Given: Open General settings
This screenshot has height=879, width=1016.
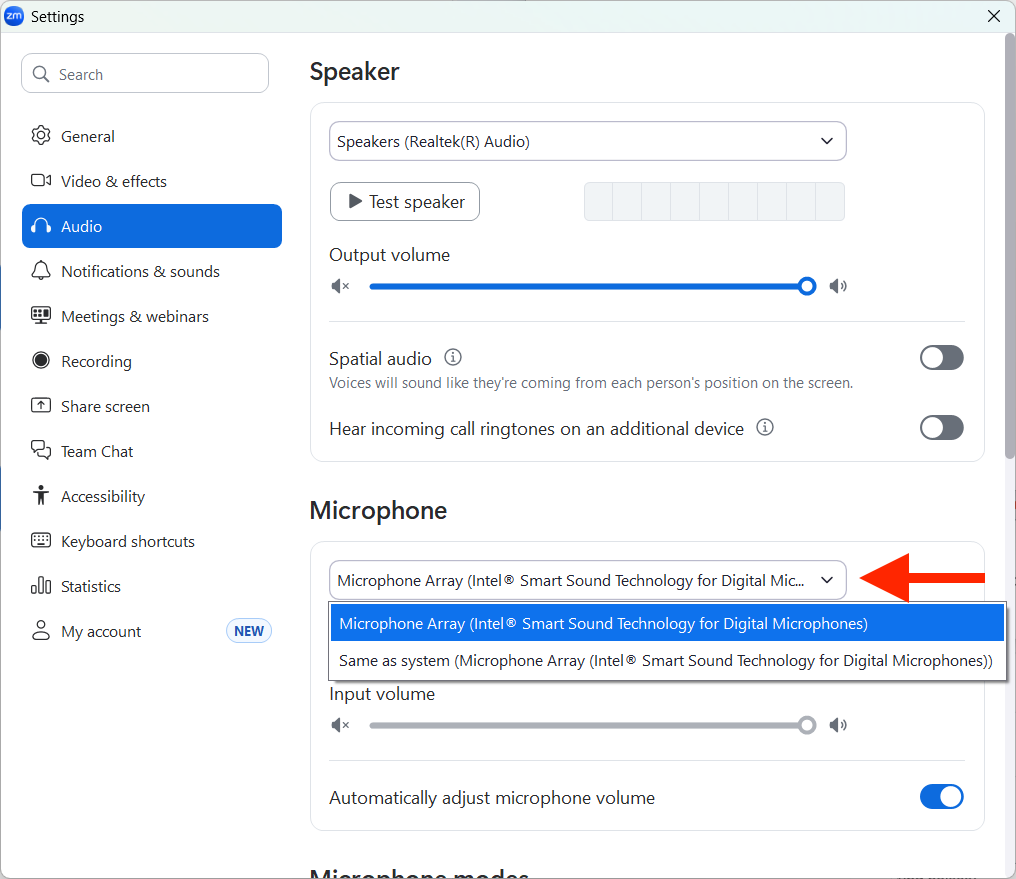Looking at the screenshot, I should coord(152,136).
